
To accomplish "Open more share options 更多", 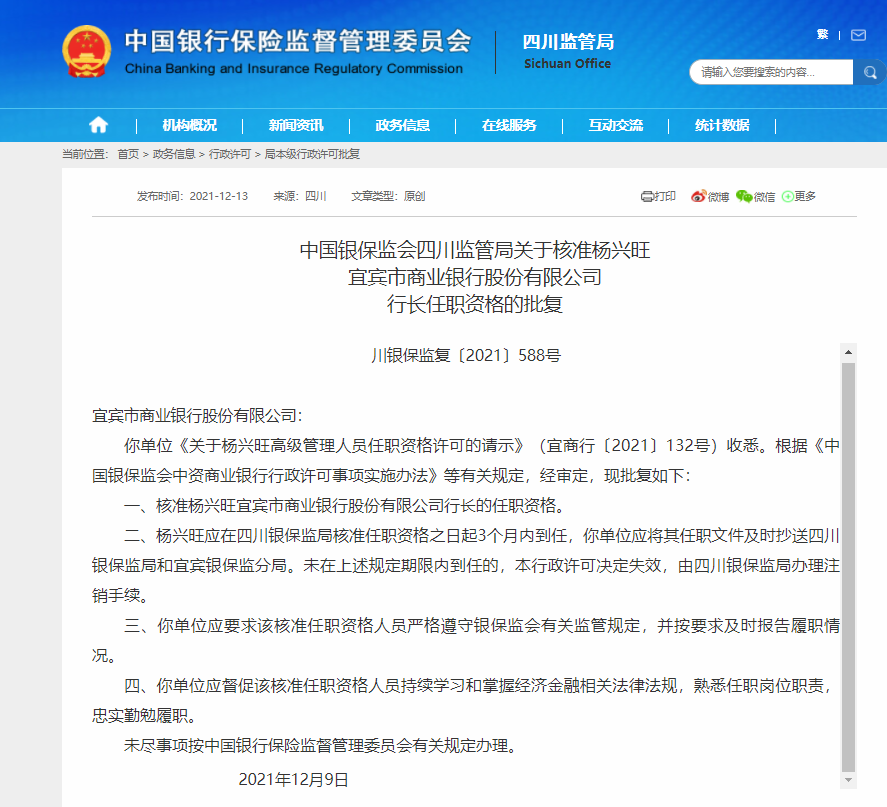I will tap(799, 197).
